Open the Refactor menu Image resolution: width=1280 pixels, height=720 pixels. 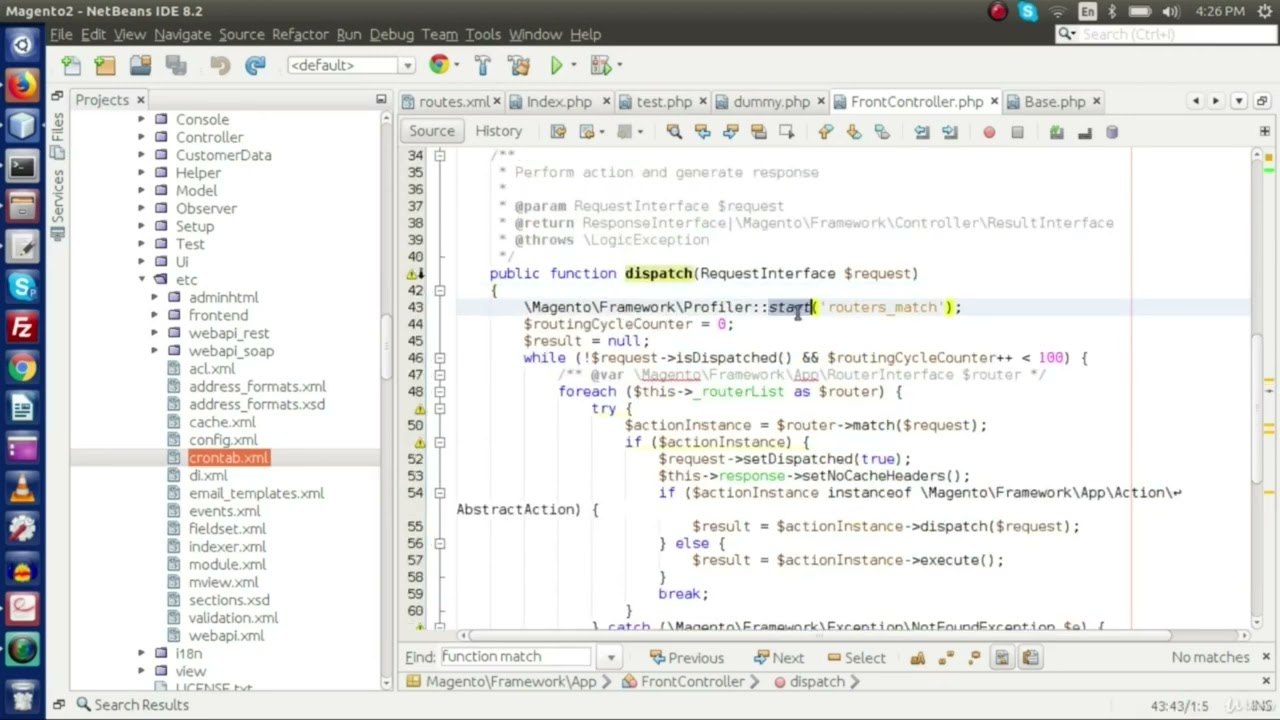(x=300, y=34)
